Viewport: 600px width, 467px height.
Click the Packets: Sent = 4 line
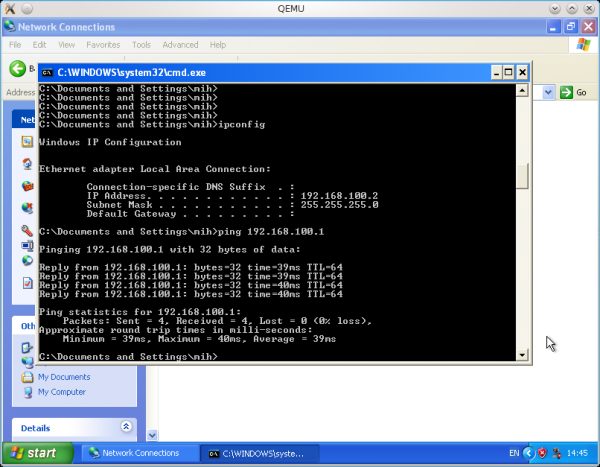(x=217, y=321)
